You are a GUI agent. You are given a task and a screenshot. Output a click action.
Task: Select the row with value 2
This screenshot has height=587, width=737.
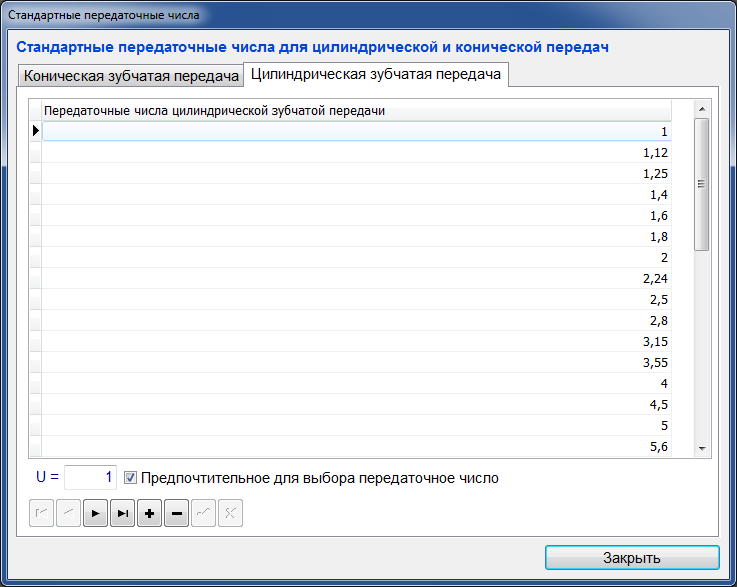356,257
